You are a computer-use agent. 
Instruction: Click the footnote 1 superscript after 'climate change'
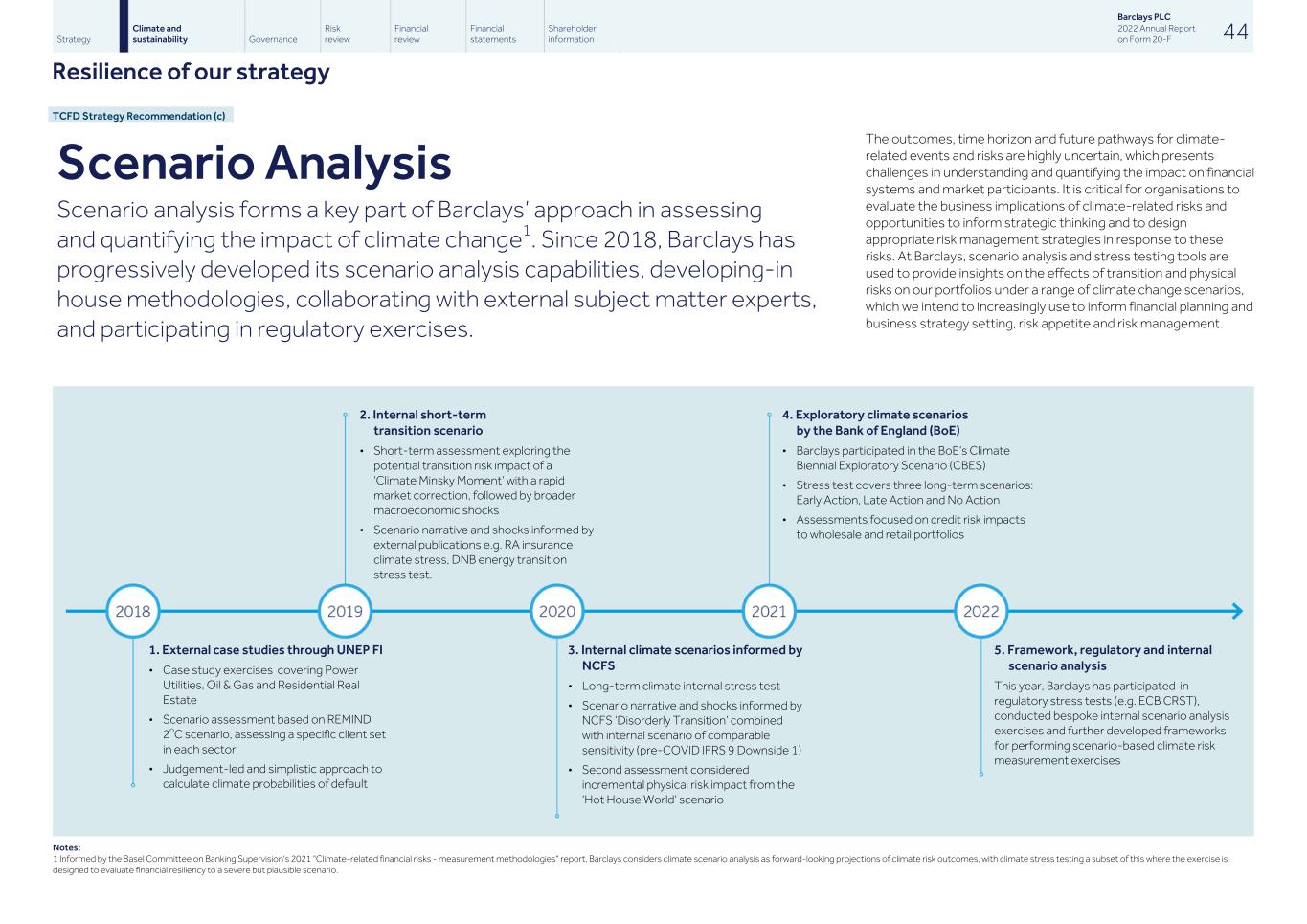click(x=527, y=231)
